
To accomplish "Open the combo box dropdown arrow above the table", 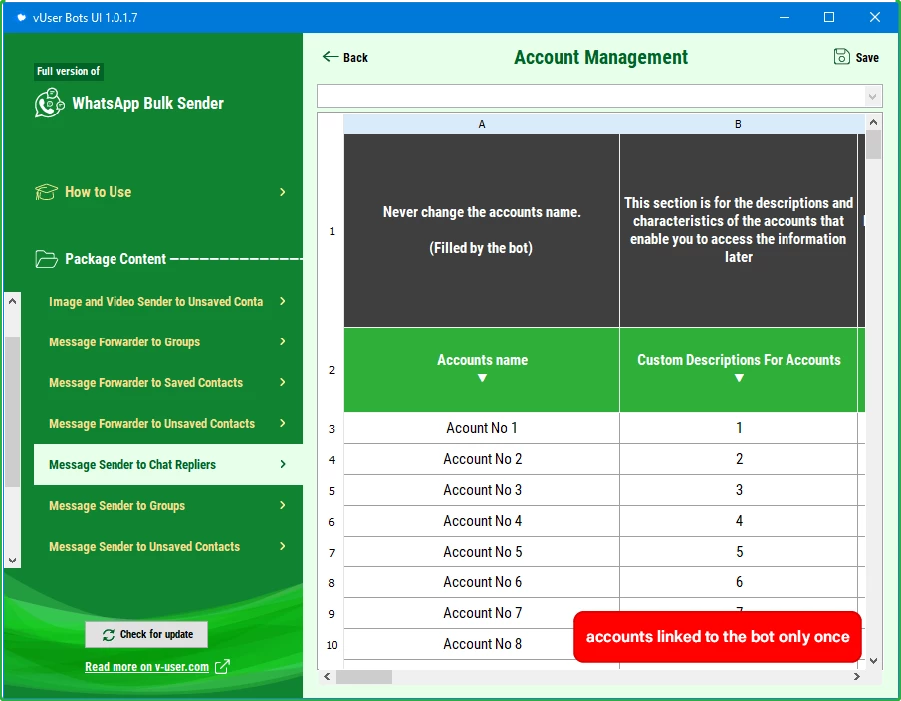I will coord(872,97).
